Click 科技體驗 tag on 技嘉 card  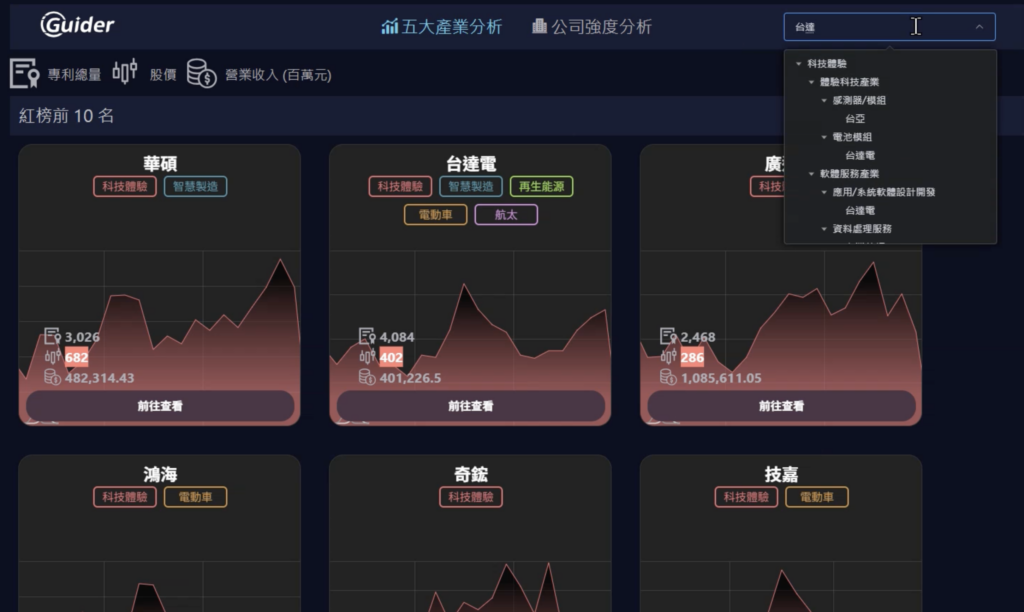746,496
